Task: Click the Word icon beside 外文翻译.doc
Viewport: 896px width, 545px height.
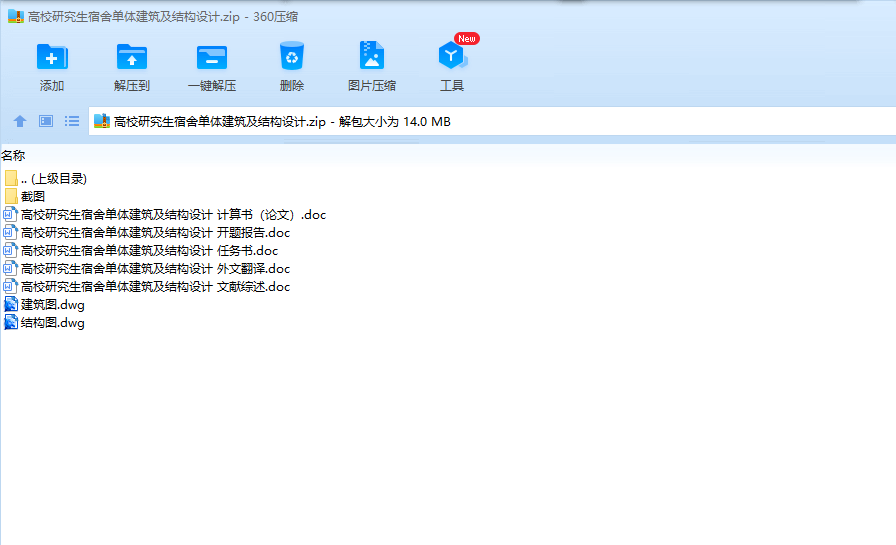Action: (x=10, y=269)
